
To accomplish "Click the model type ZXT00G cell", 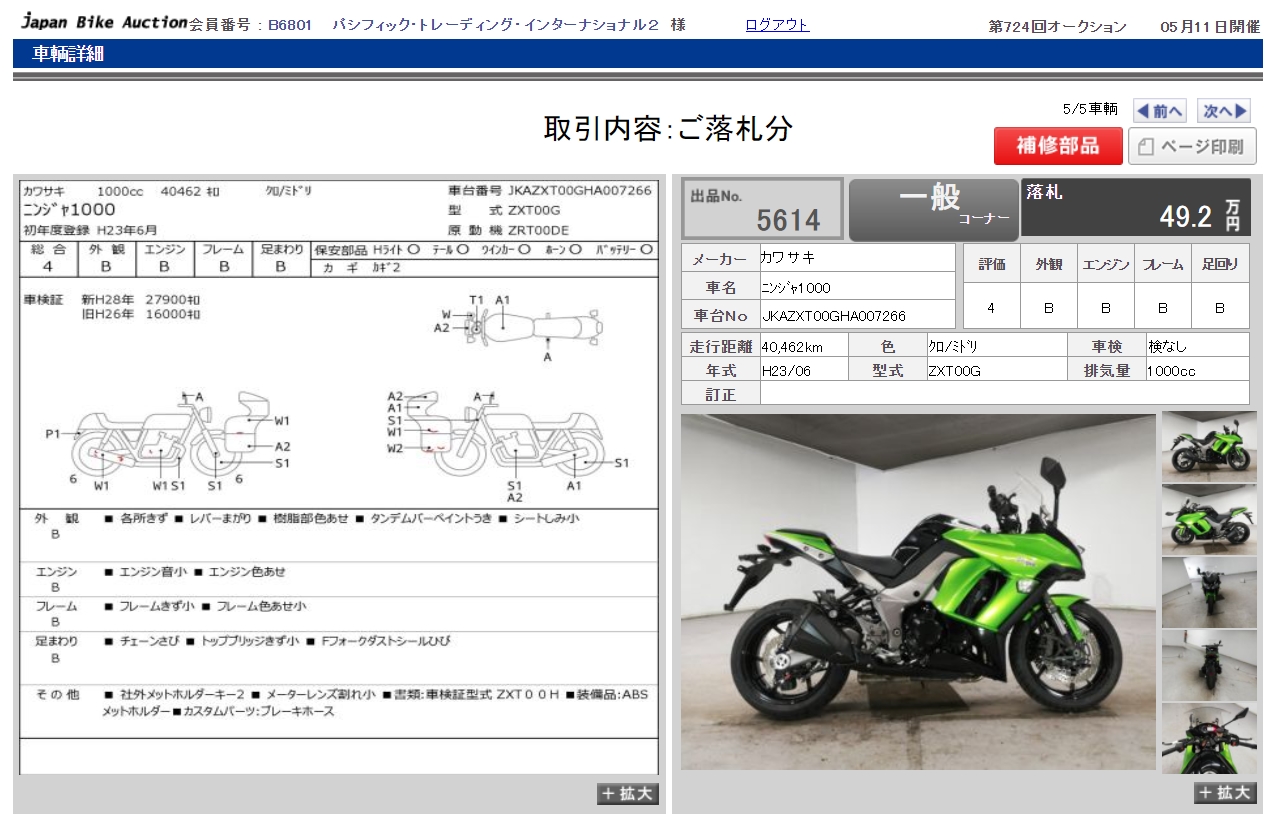I will [x=995, y=370].
